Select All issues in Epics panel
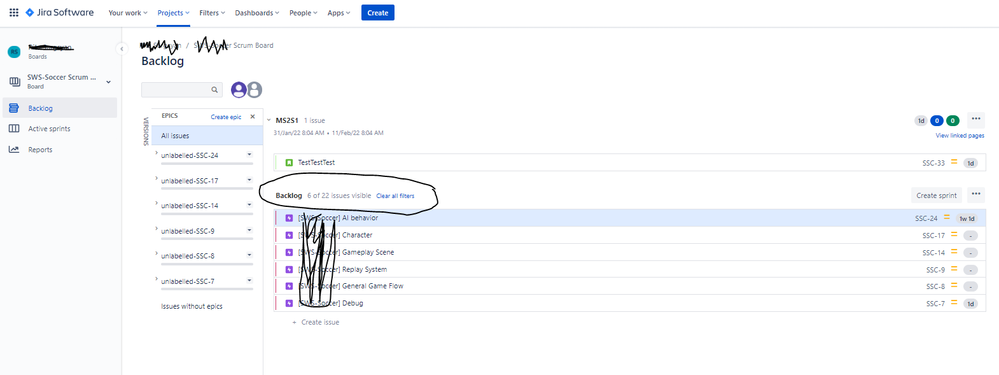 207,136
